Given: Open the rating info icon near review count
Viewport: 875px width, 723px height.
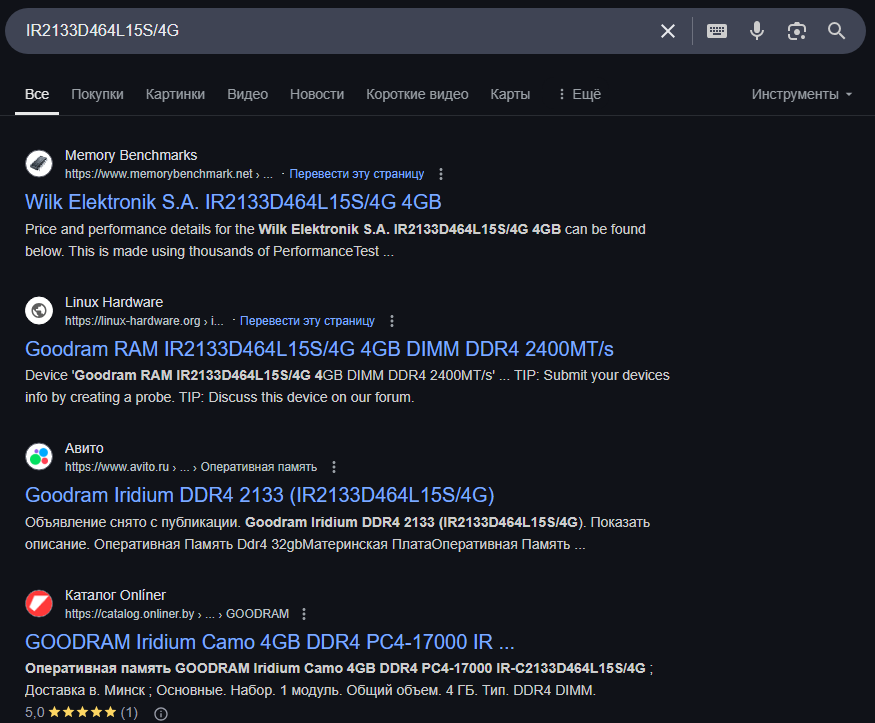Looking at the screenshot, I should pos(161,714).
